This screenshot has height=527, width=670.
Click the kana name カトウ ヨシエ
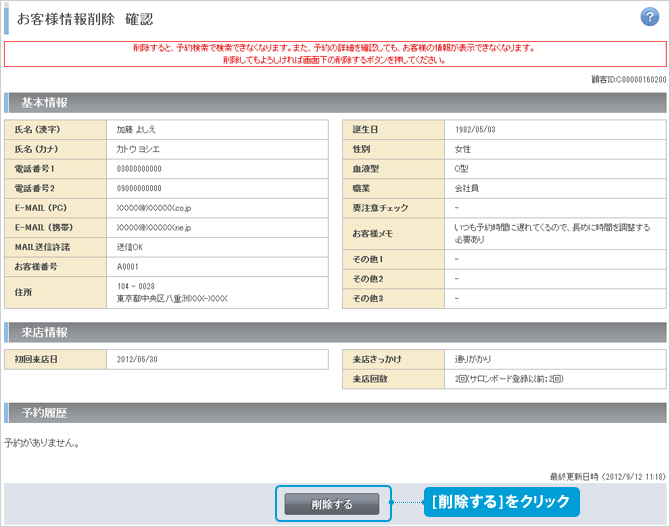click(x=138, y=149)
